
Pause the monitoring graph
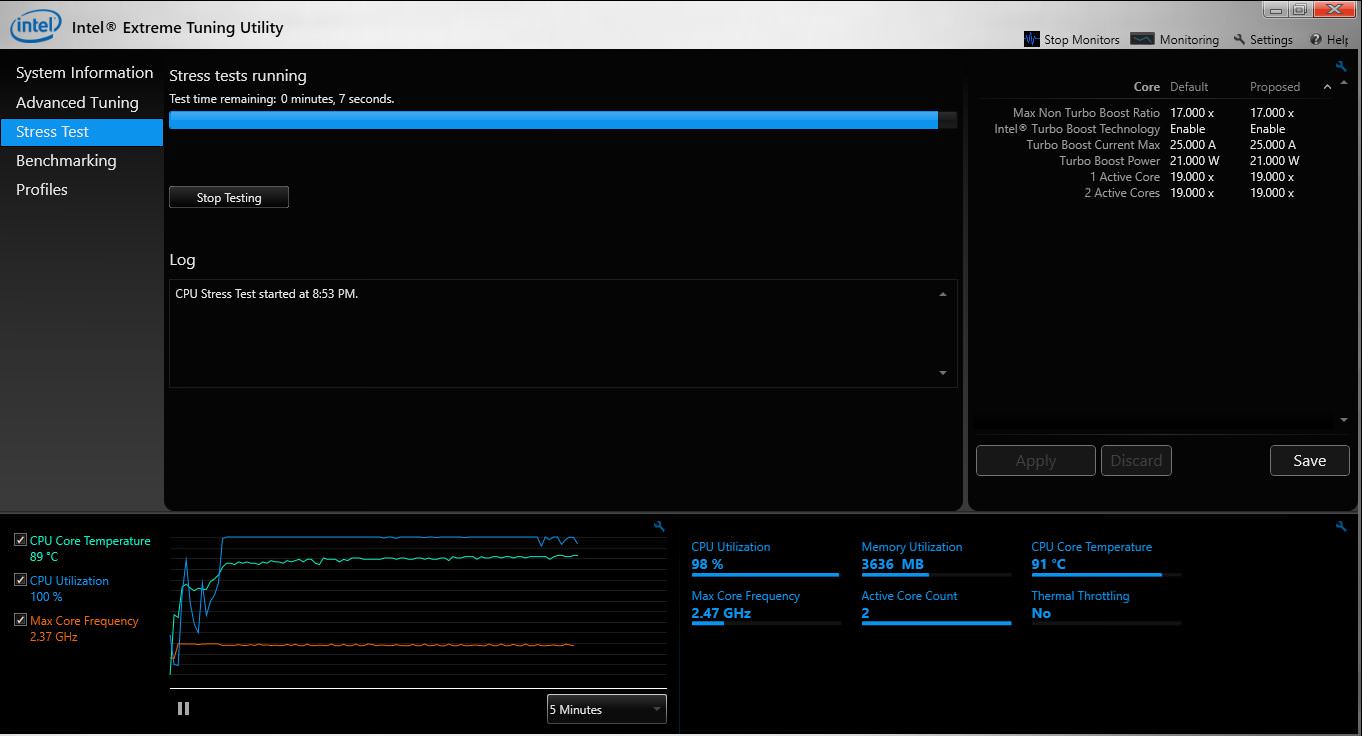point(183,709)
